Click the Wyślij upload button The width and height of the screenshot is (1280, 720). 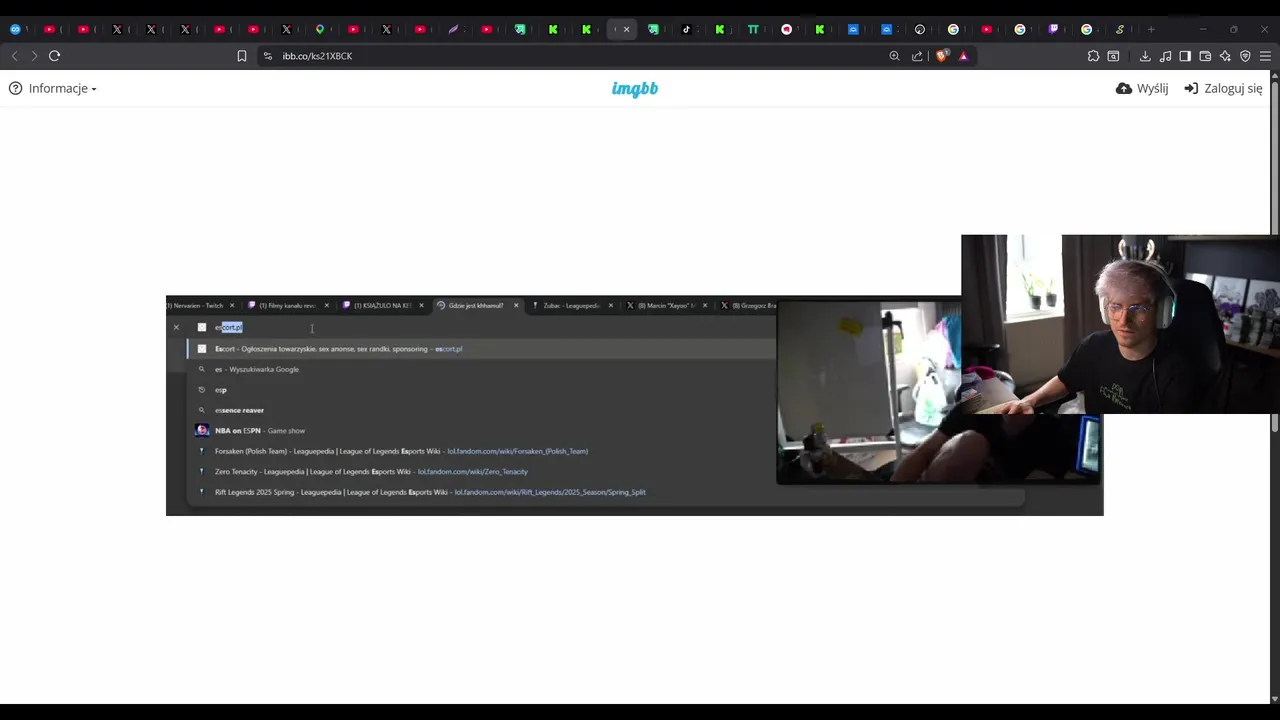tap(1142, 88)
